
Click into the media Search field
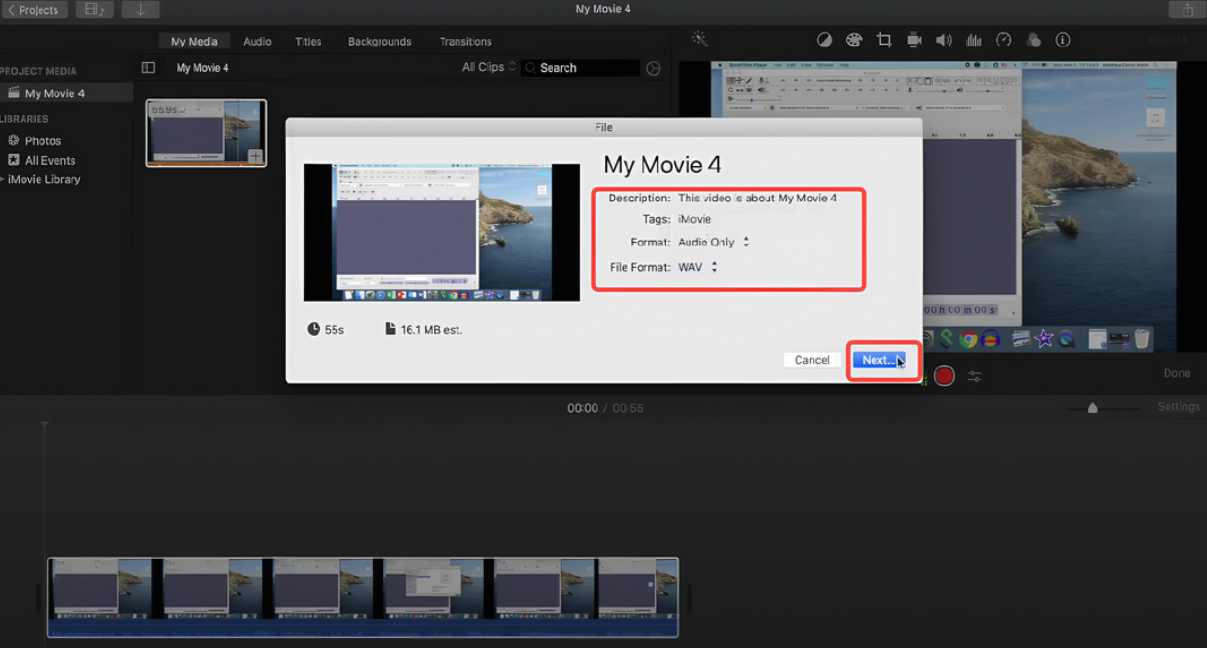pyautogui.click(x=581, y=68)
